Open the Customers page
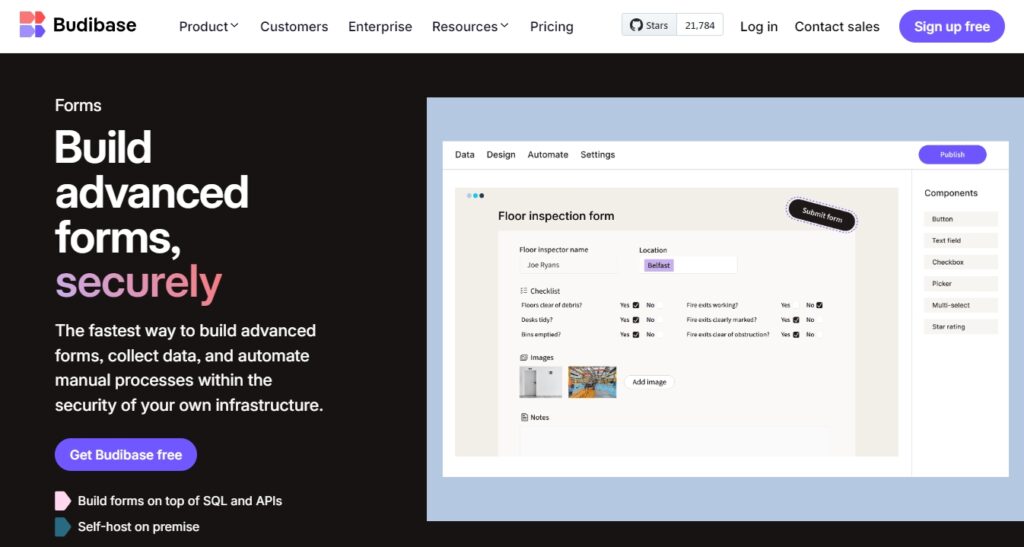Image resolution: width=1024 pixels, height=547 pixels. tap(294, 27)
